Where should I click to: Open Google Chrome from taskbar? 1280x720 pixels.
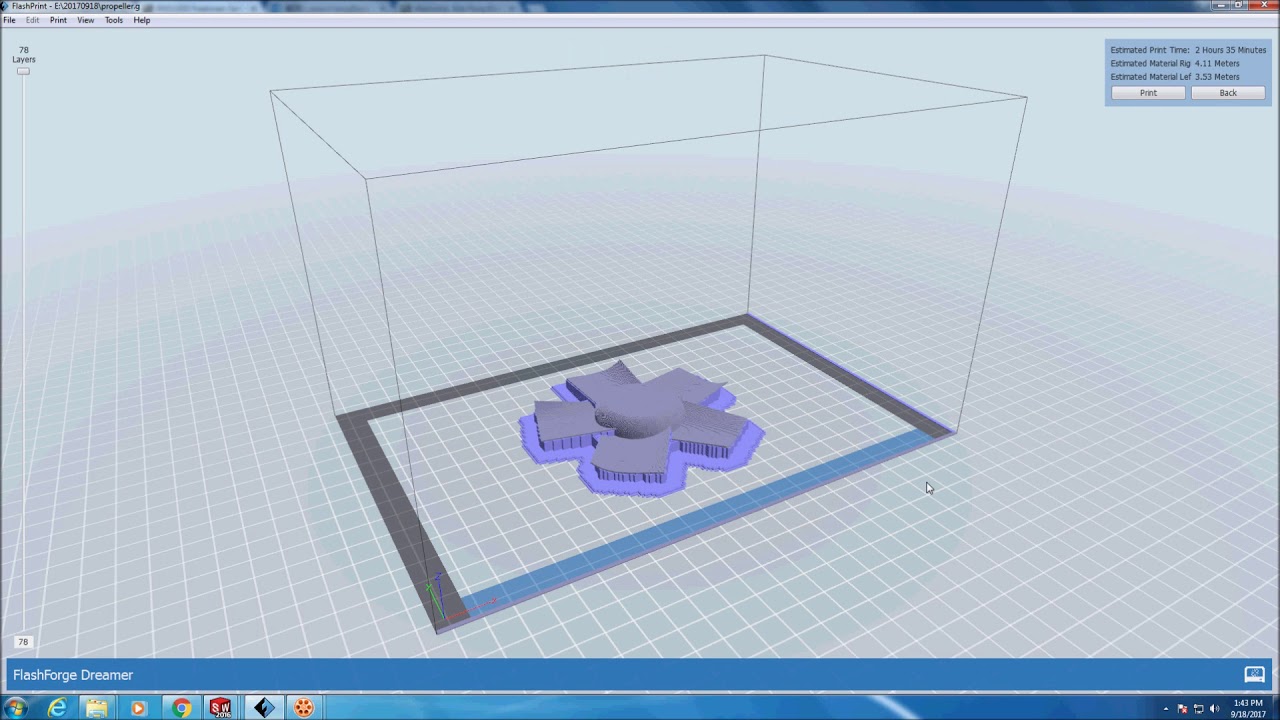point(181,708)
